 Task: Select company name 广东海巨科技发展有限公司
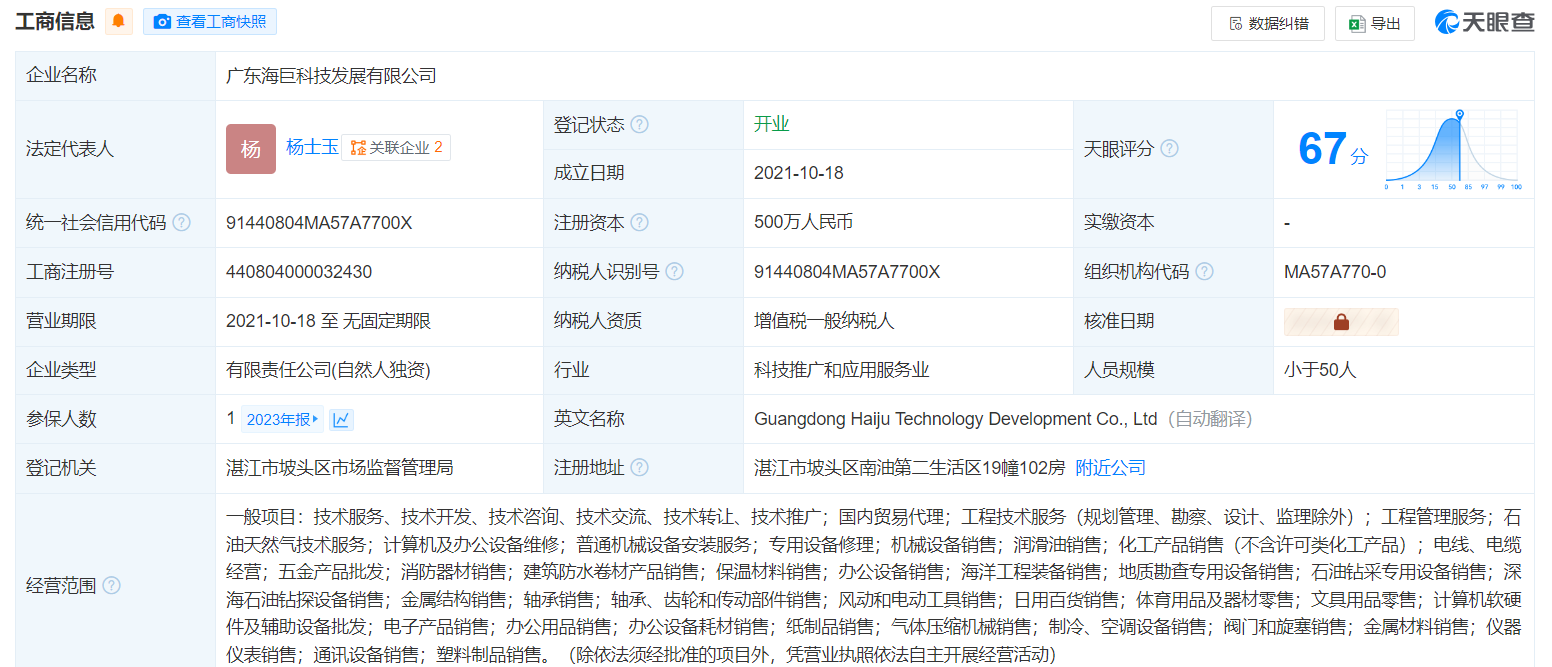332,76
